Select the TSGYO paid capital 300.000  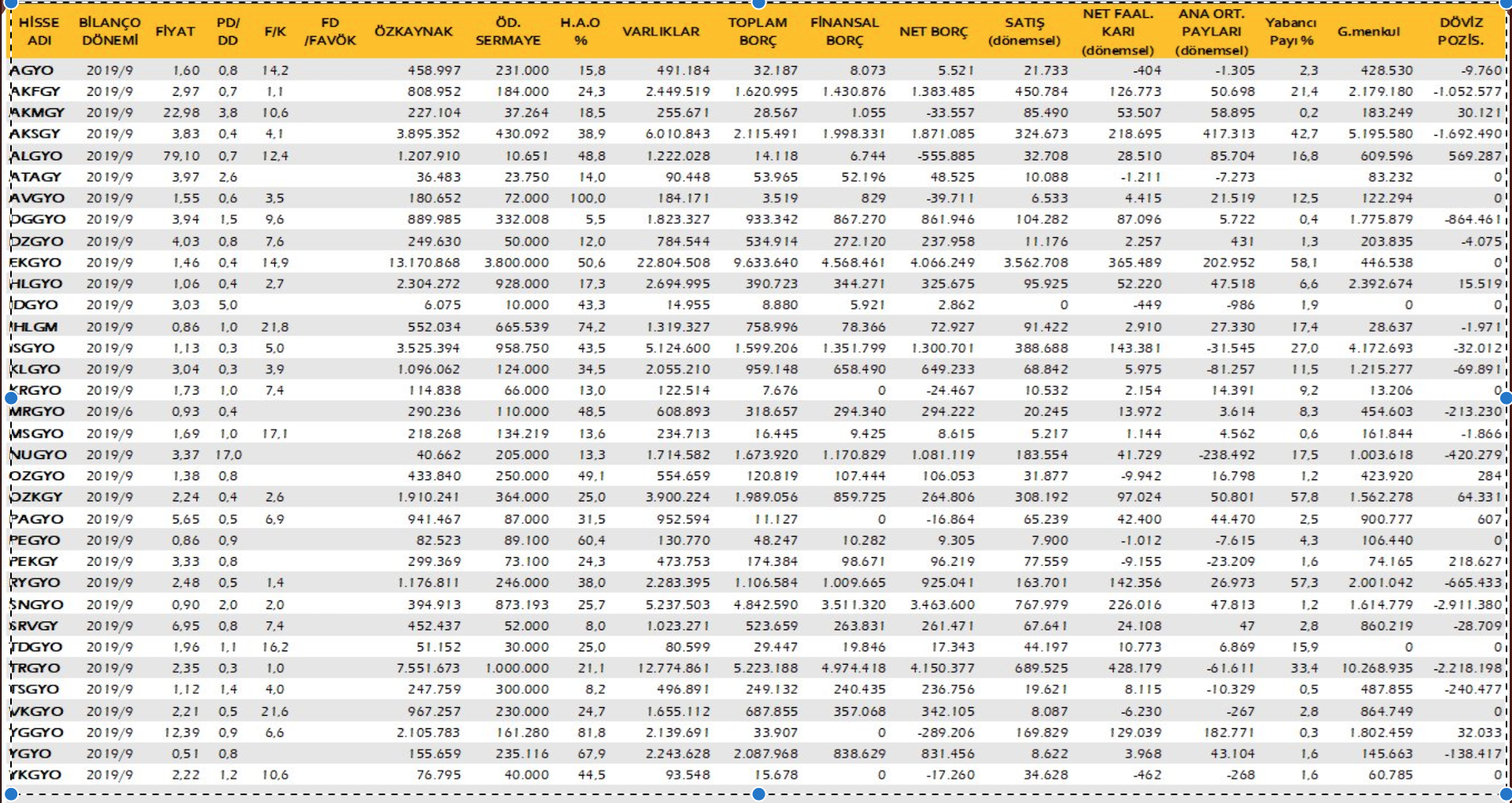[522, 690]
